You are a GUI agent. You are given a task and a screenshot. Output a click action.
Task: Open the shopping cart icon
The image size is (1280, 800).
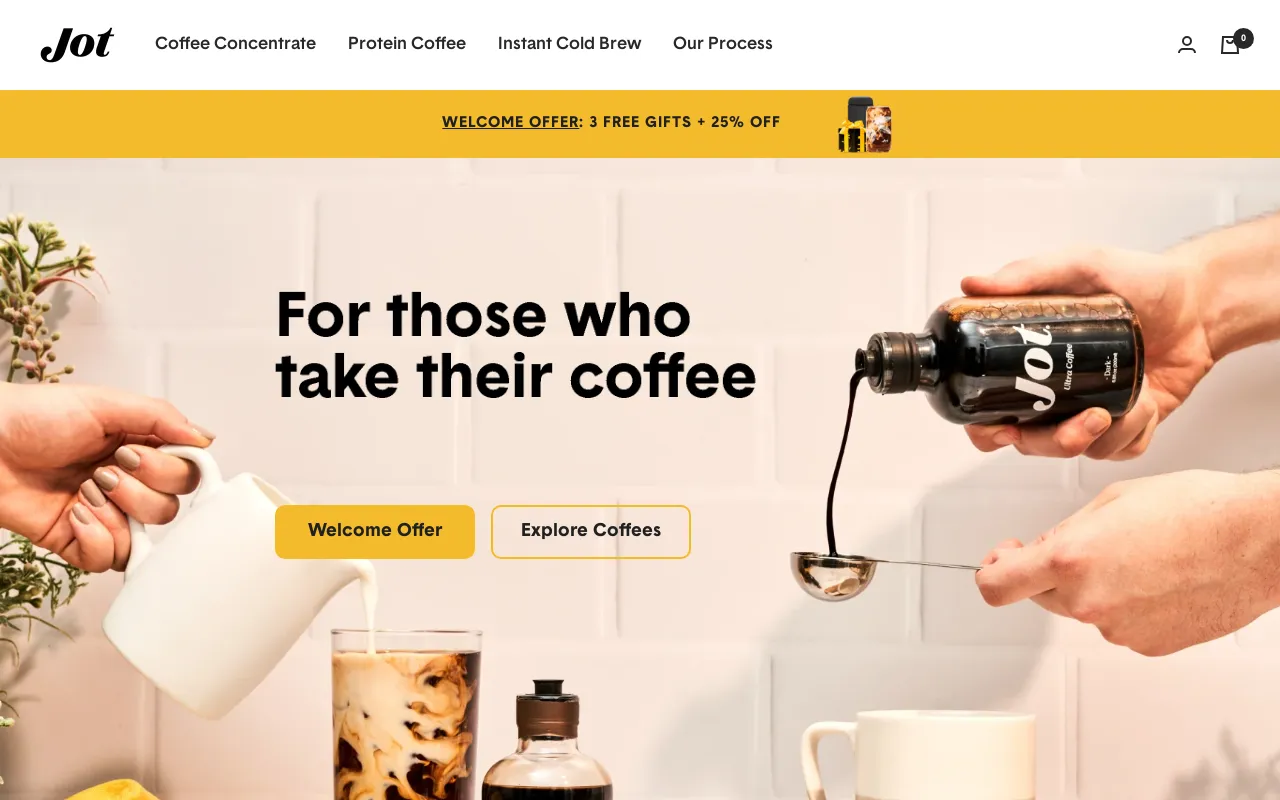click(1230, 45)
